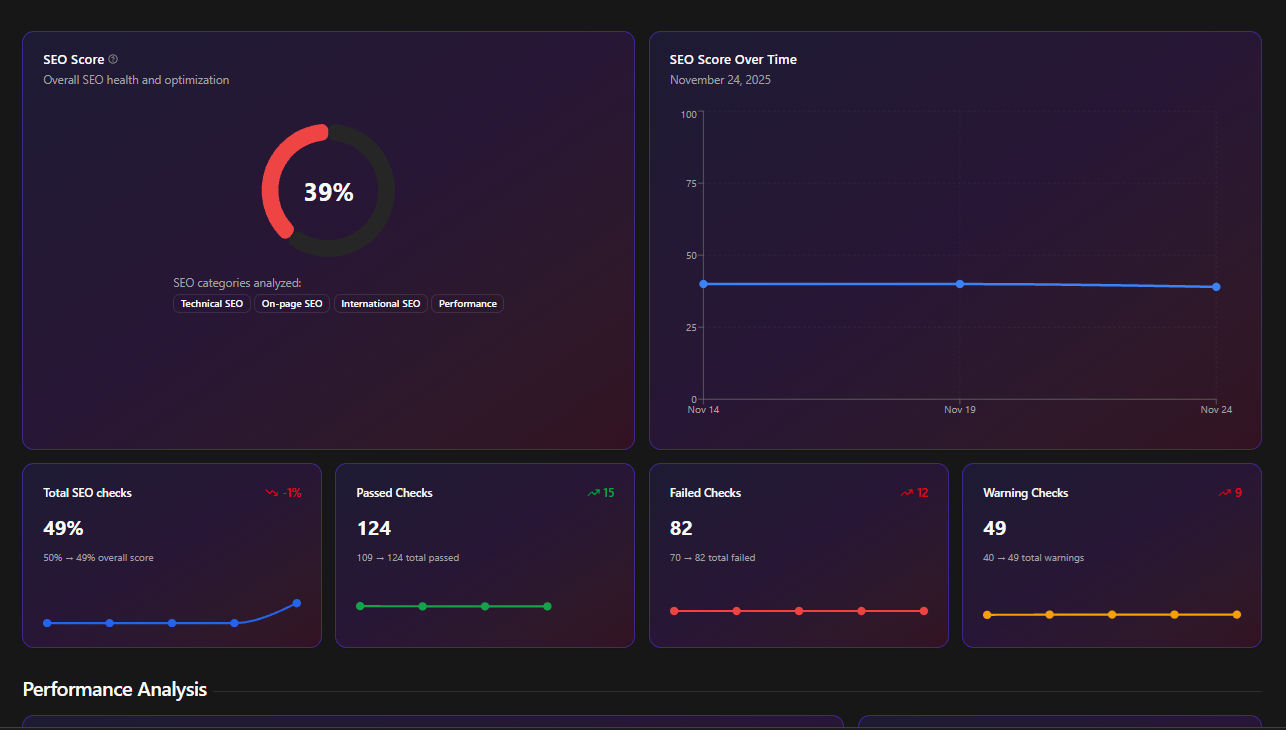Screen dimensions: 1286x730
Task: Select the Technical SEO category tag
Action: [x=212, y=304]
